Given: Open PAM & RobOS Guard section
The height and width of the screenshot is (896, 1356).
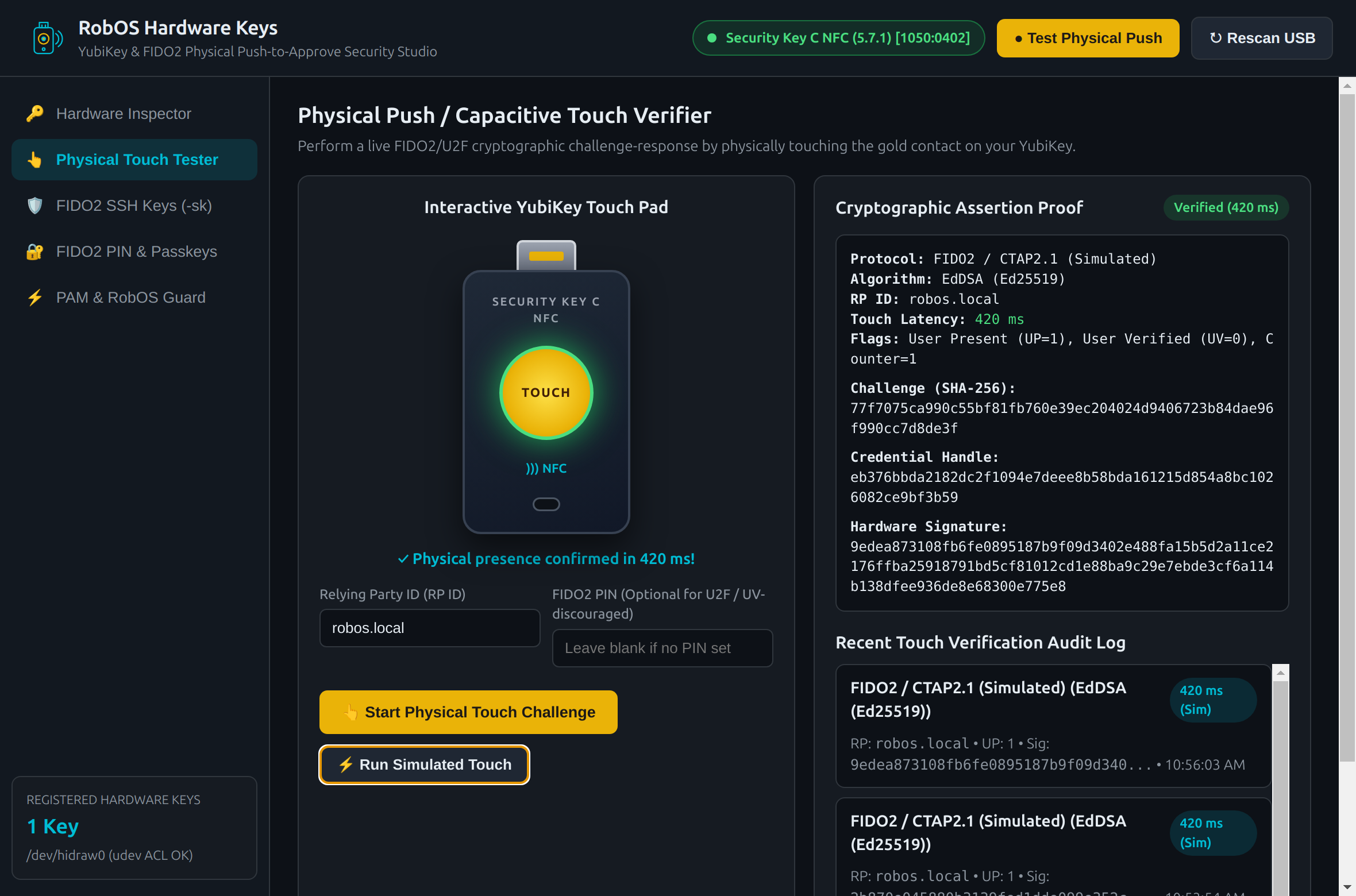Looking at the screenshot, I should [134, 298].
